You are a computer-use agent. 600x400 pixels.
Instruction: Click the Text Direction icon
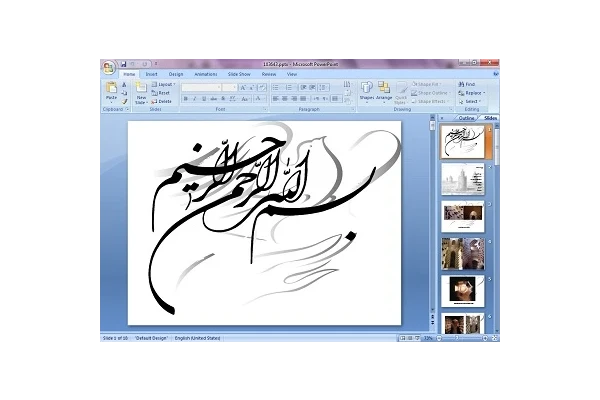(347, 85)
